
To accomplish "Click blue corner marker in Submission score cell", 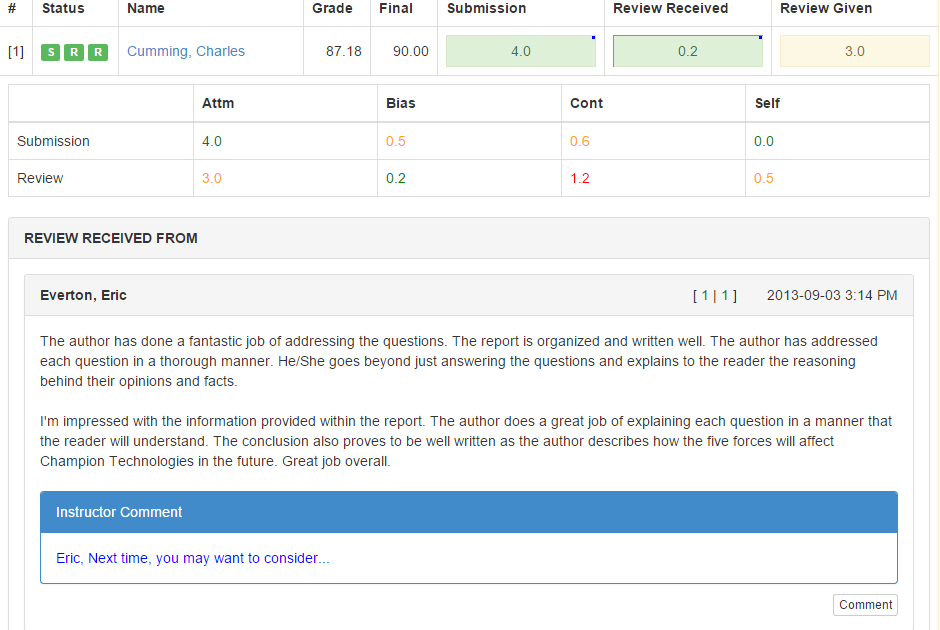I will point(593,37).
